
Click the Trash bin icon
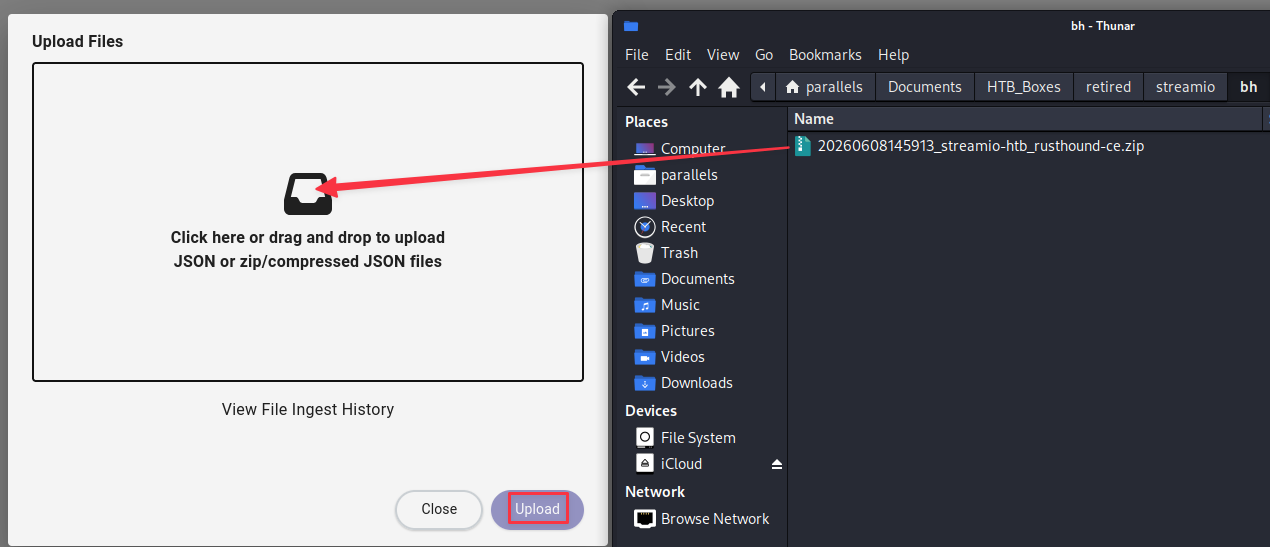645,253
